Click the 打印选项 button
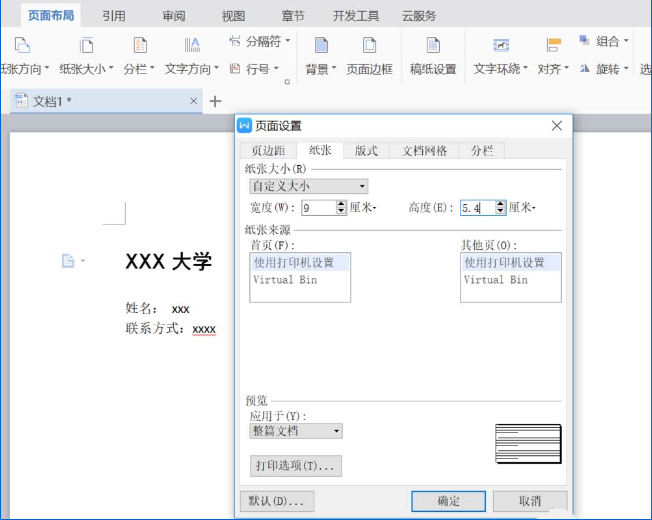The width and height of the screenshot is (652, 520). pyautogui.click(x=295, y=466)
